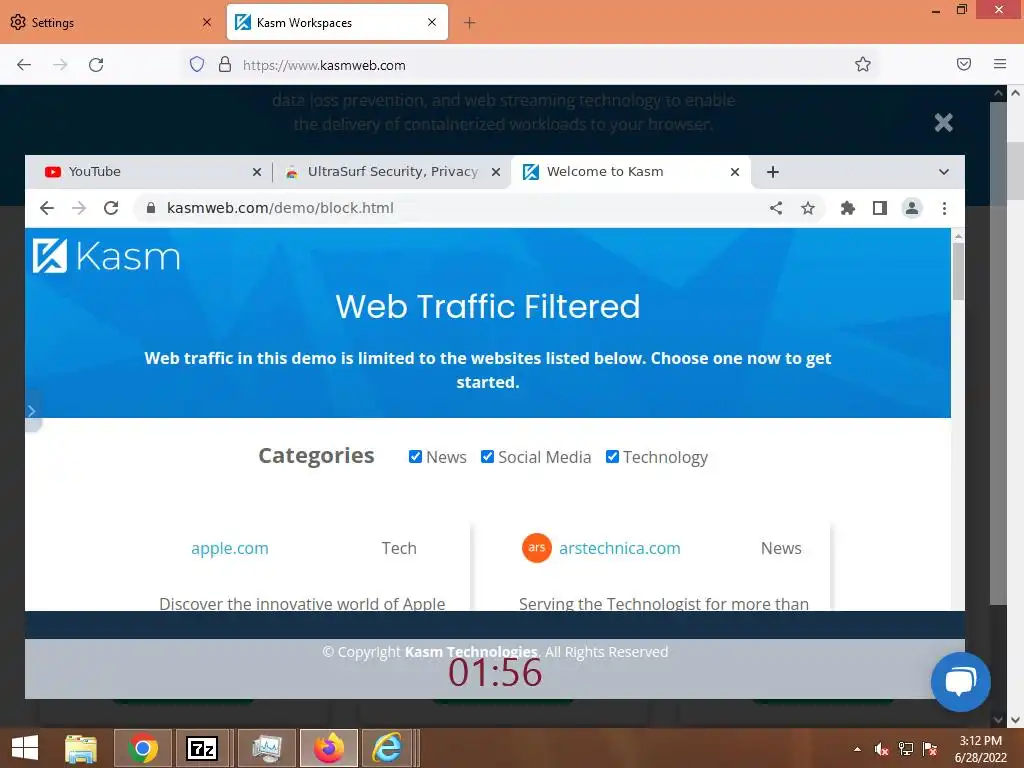Open Firefox hamburger application menu
Viewport: 1024px width, 768px height.
(1000, 64)
